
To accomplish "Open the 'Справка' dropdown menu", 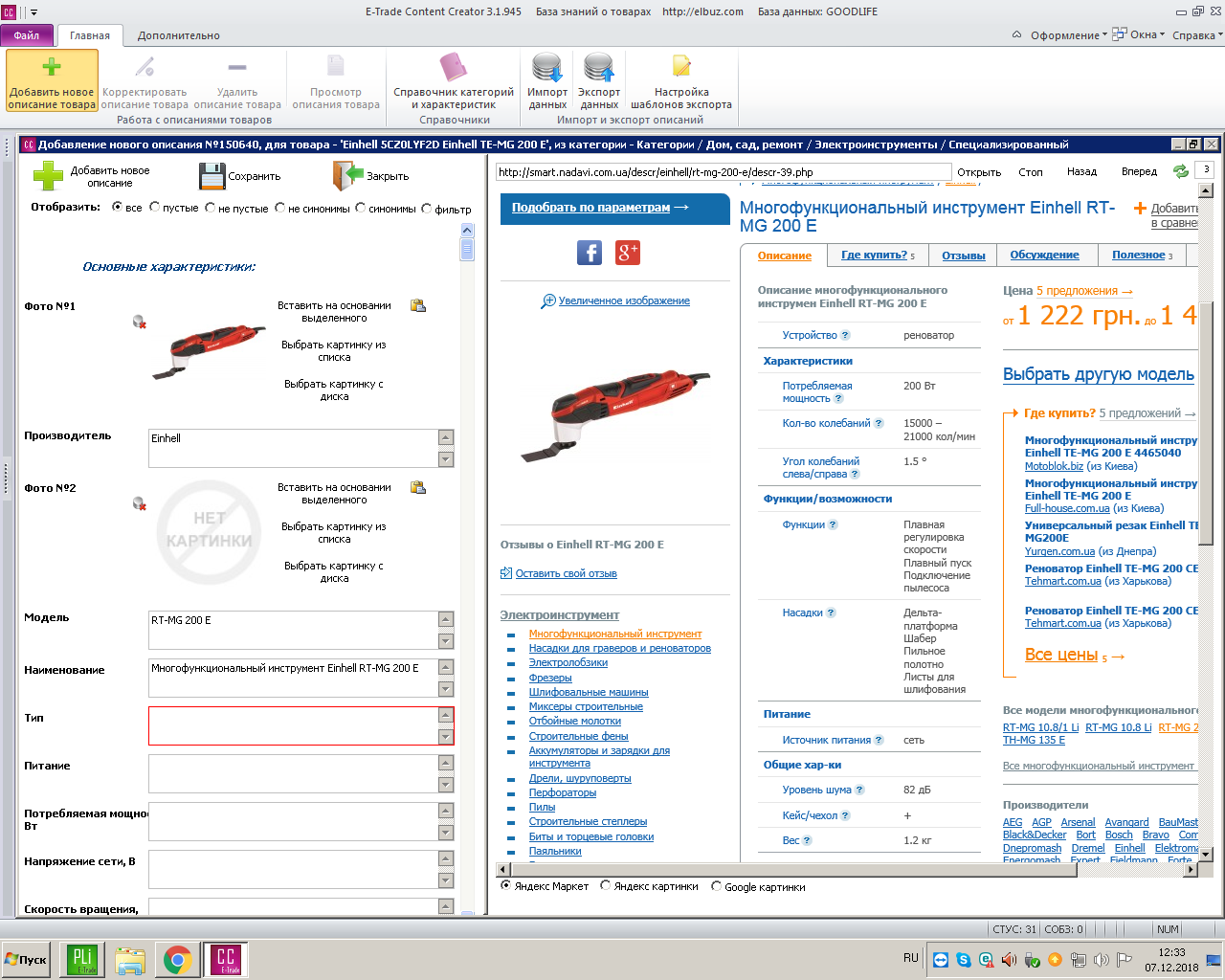I will click(x=1197, y=35).
